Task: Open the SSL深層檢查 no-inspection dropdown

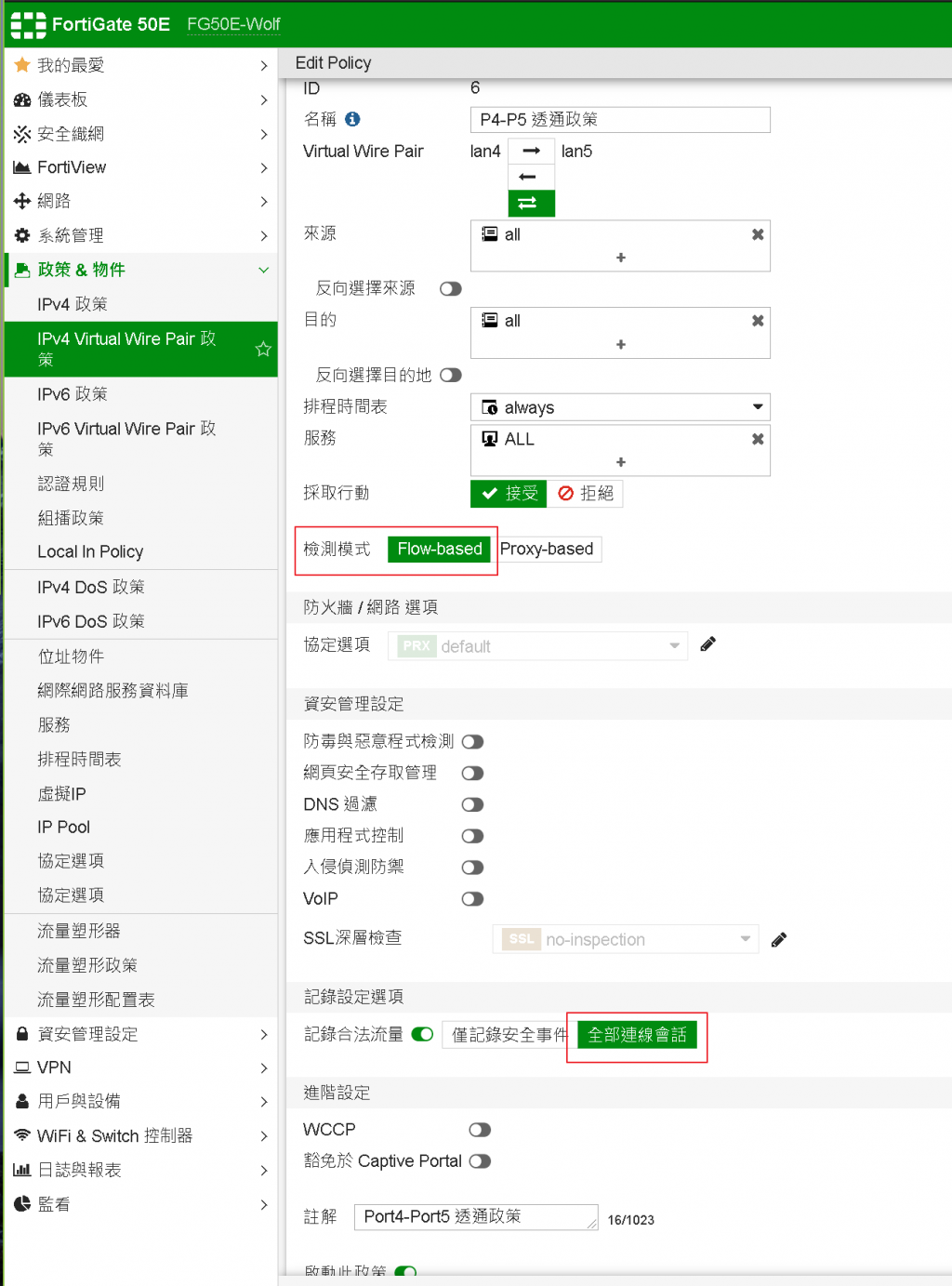Action: [626, 939]
